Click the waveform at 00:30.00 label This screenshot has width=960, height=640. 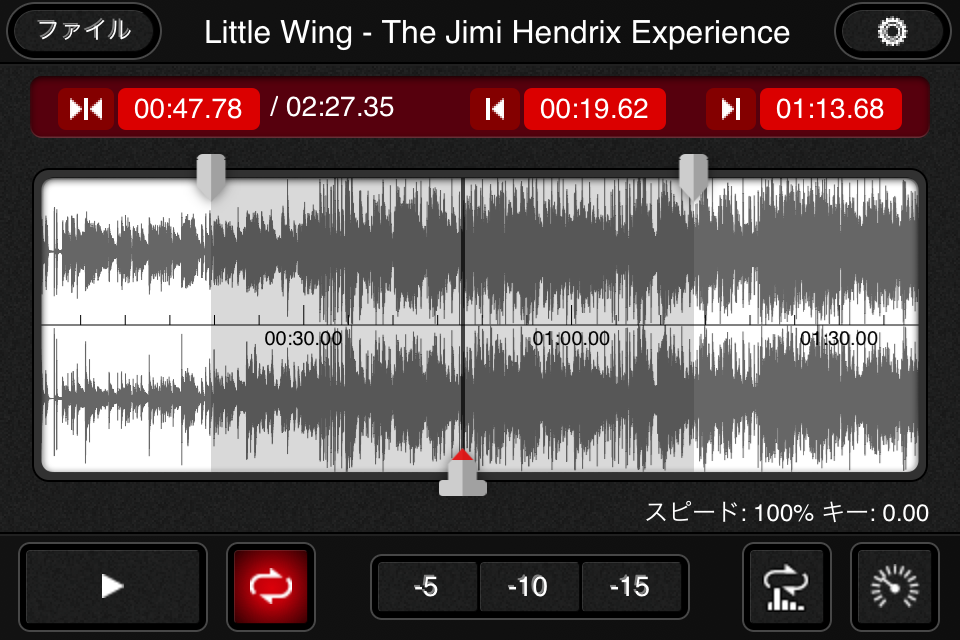click(303, 338)
